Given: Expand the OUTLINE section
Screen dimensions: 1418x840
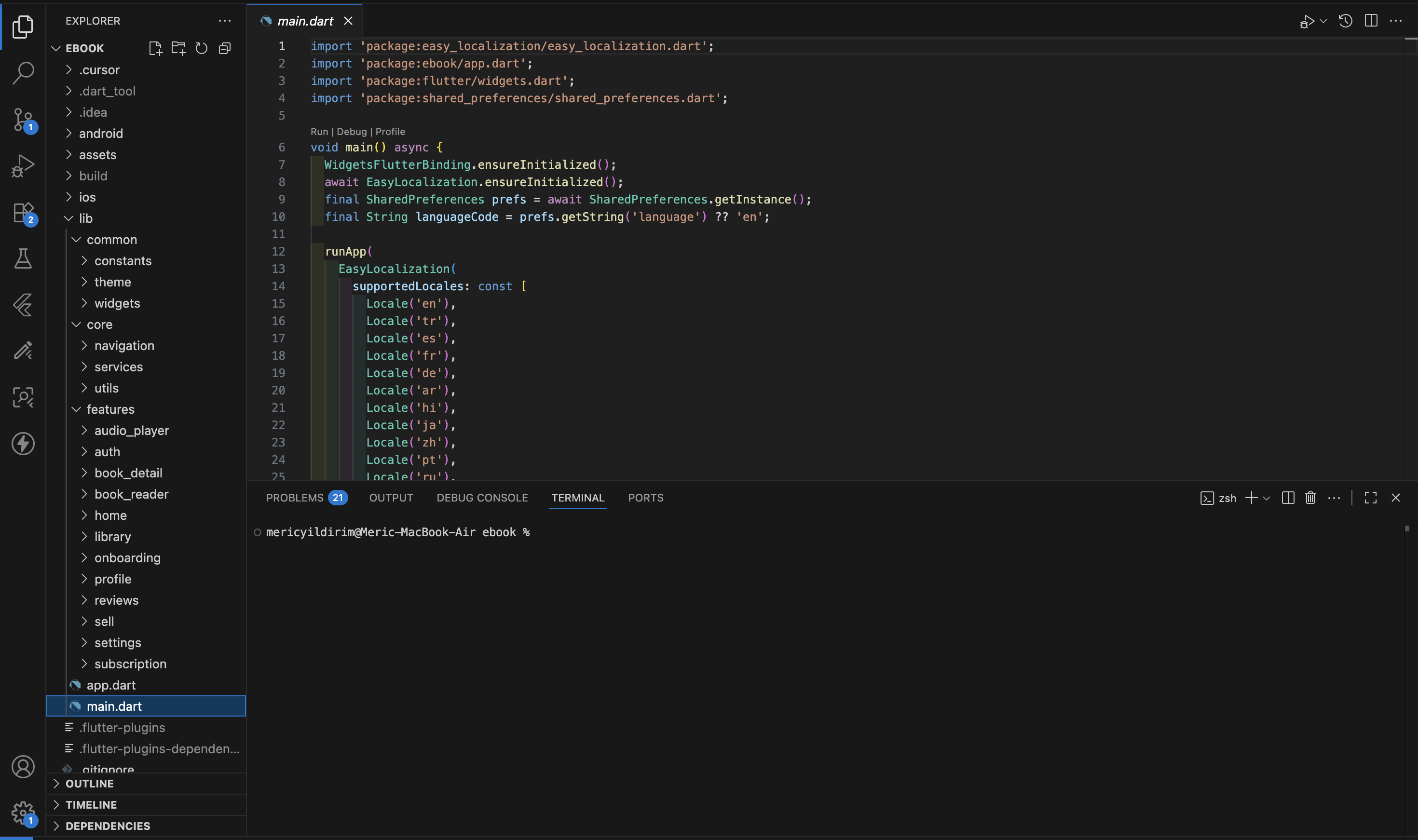Looking at the screenshot, I should (89, 784).
